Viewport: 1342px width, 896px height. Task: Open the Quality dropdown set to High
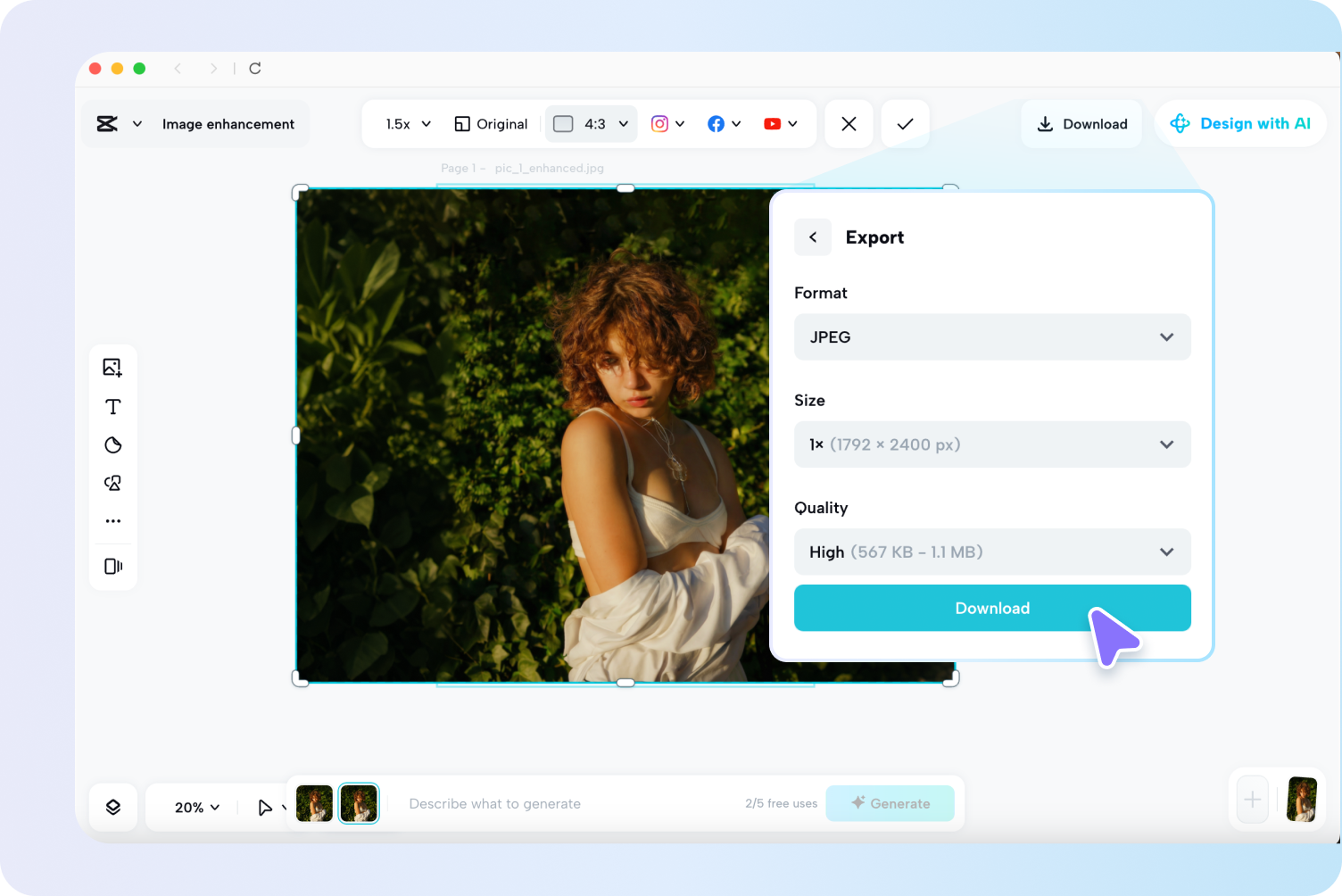point(992,552)
